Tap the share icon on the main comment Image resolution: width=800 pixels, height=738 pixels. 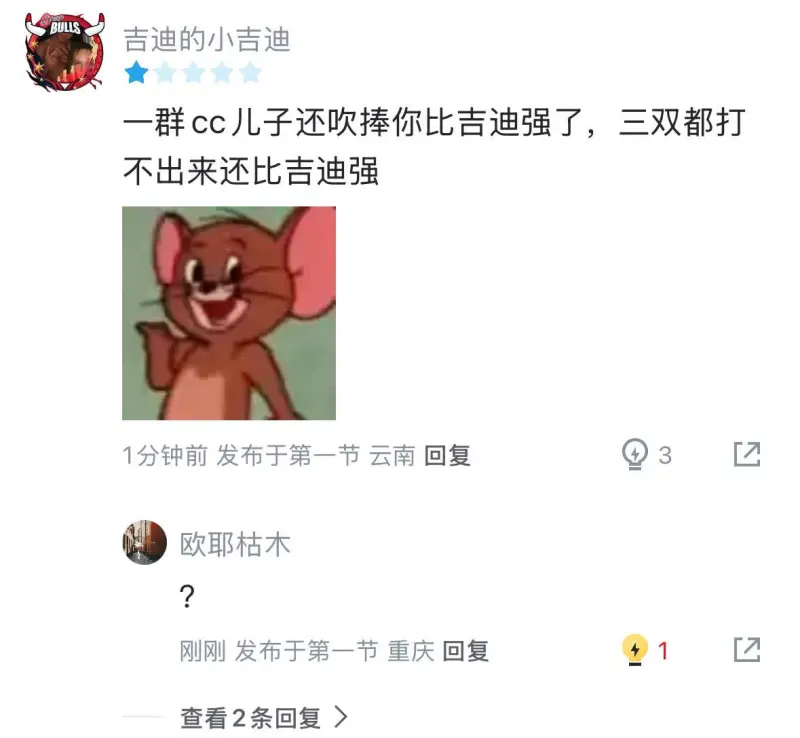747,454
